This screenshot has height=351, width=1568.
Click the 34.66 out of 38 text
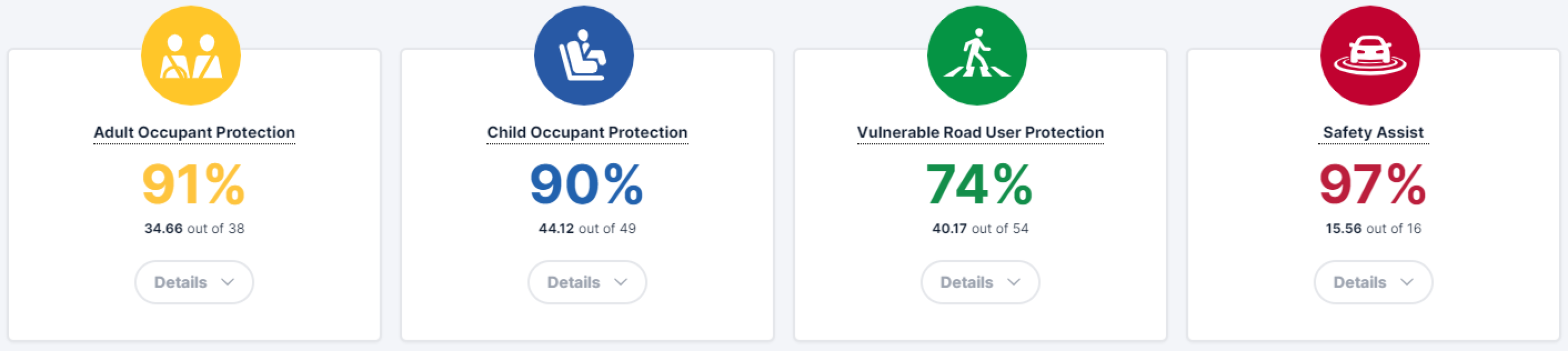194,229
